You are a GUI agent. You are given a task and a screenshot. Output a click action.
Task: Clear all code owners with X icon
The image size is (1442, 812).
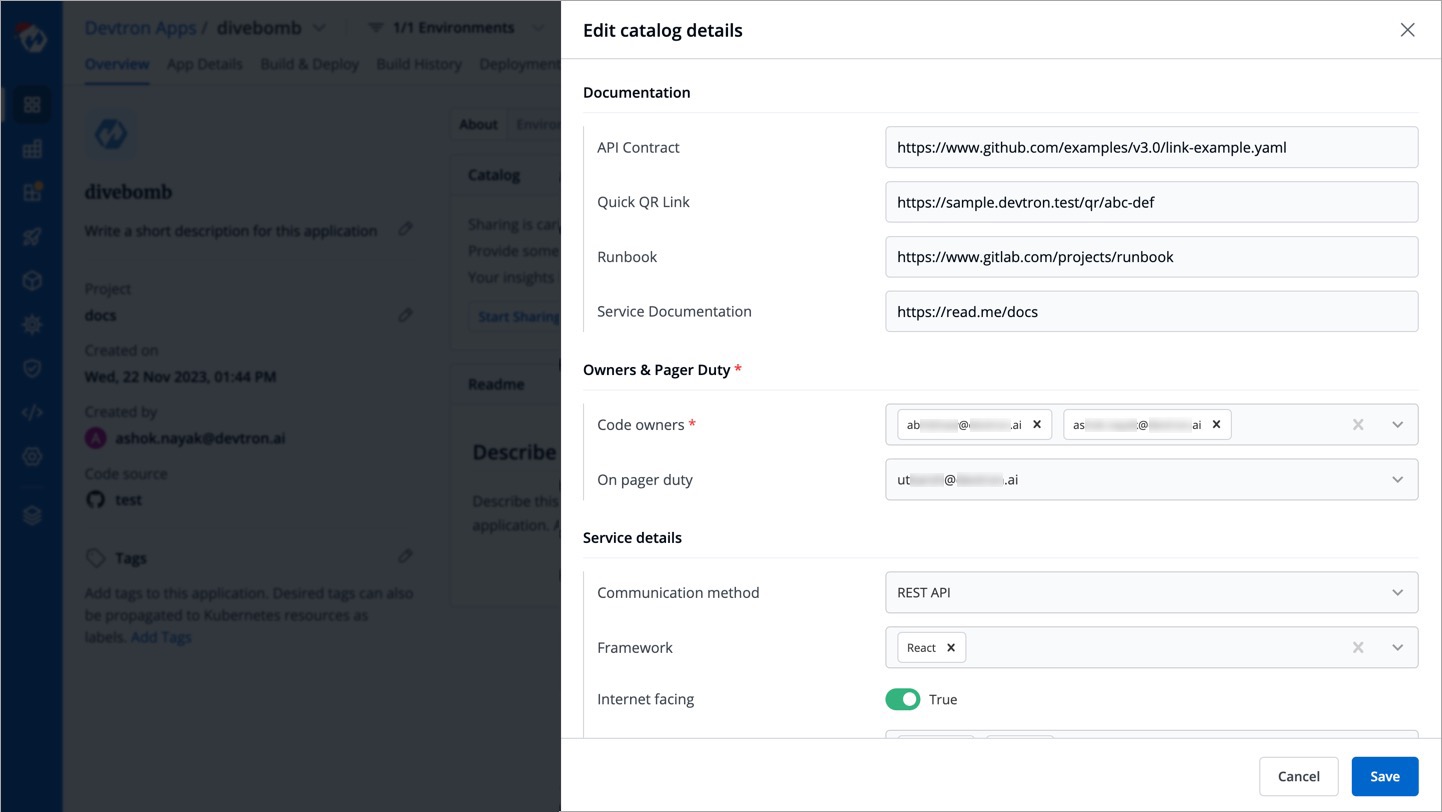[1358, 425]
